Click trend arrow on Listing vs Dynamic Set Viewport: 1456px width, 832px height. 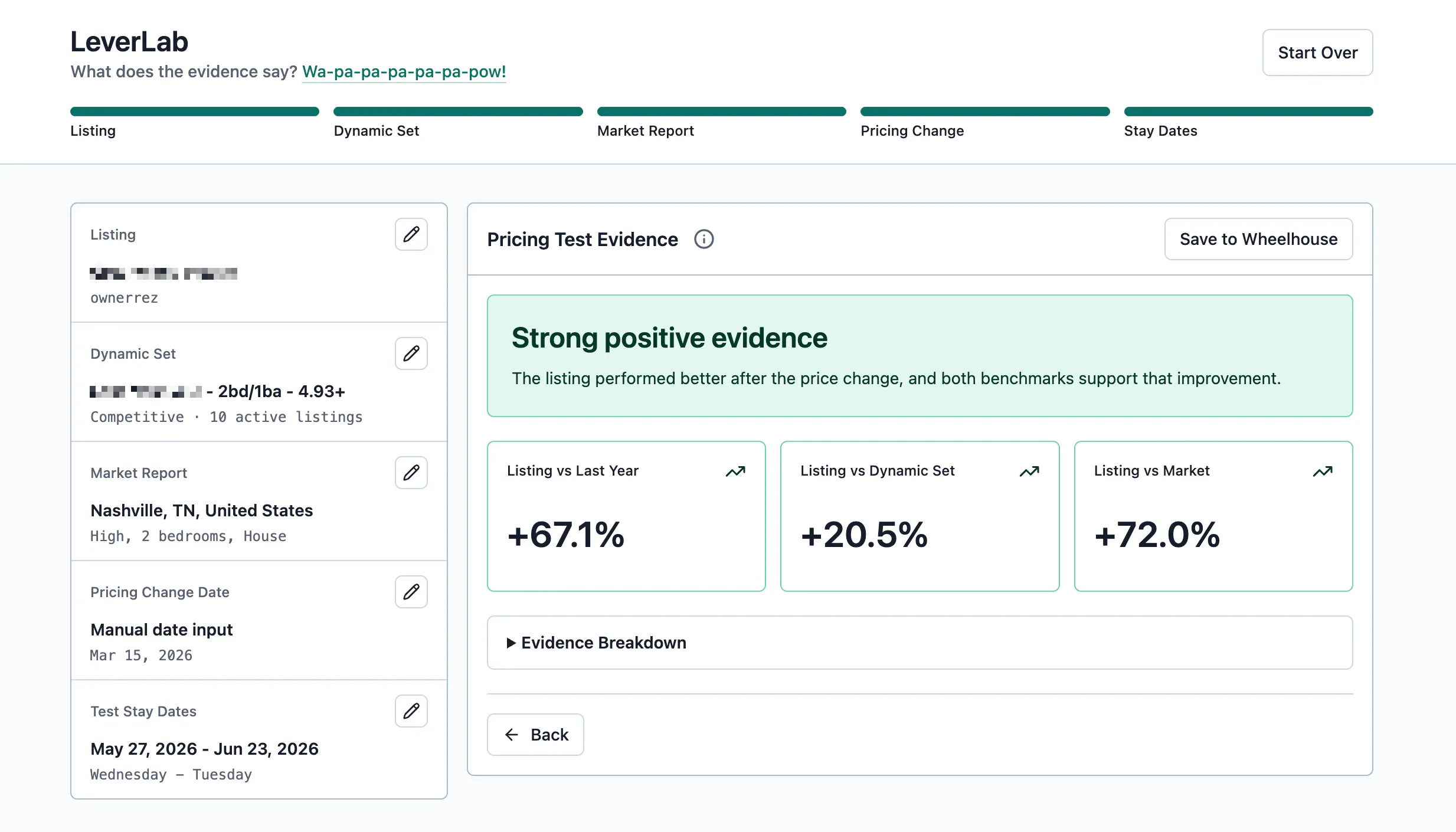coord(1029,471)
